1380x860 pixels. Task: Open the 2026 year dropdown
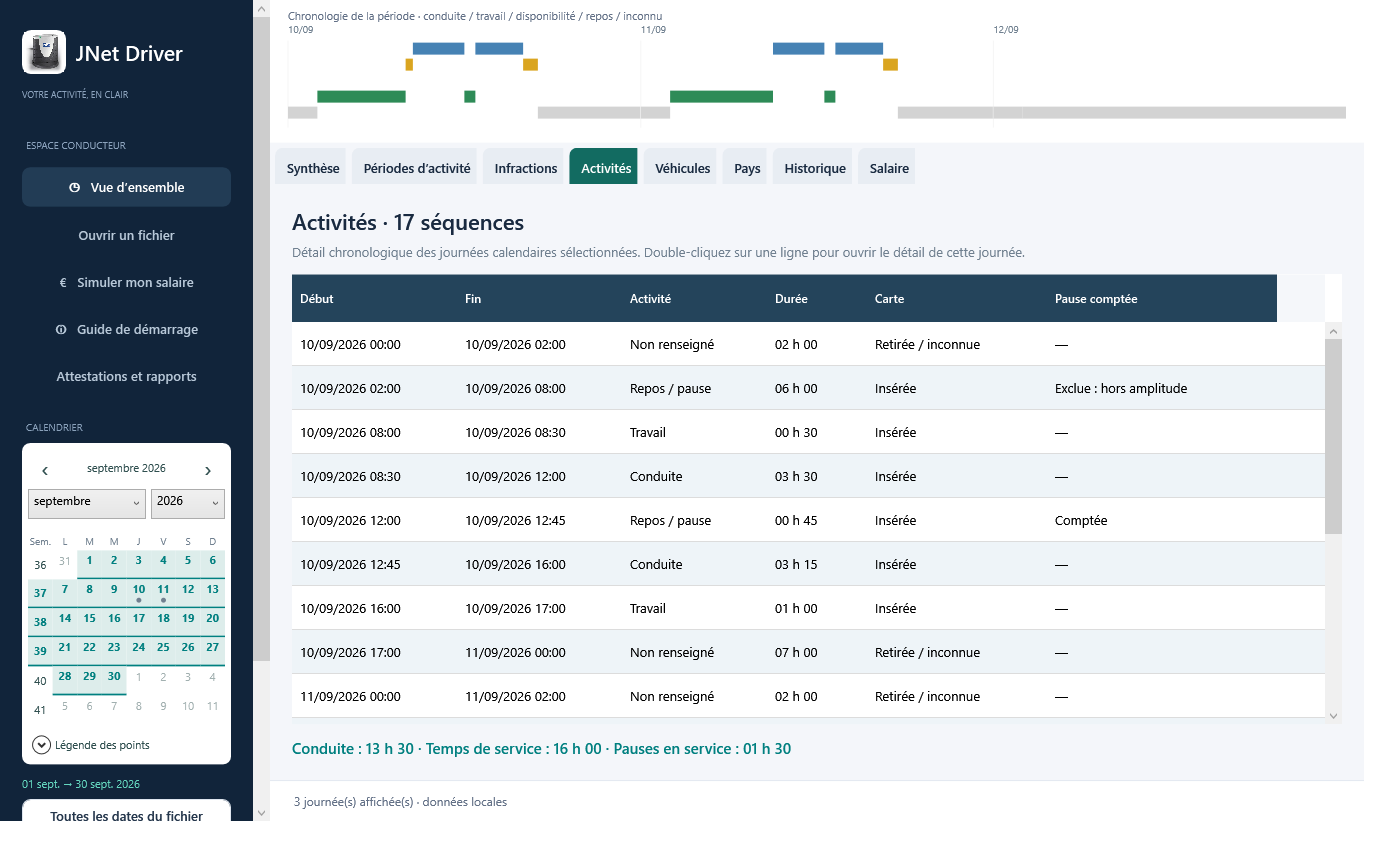click(x=188, y=503)
